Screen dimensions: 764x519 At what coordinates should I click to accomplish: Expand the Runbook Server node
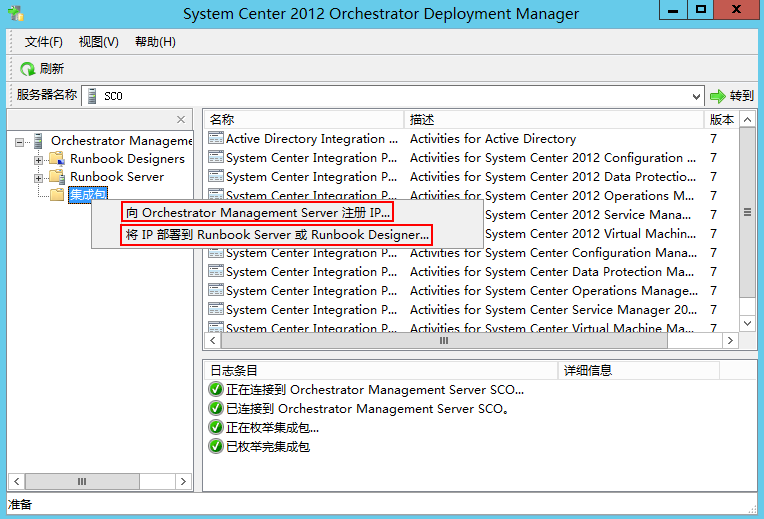click(38, 178)
